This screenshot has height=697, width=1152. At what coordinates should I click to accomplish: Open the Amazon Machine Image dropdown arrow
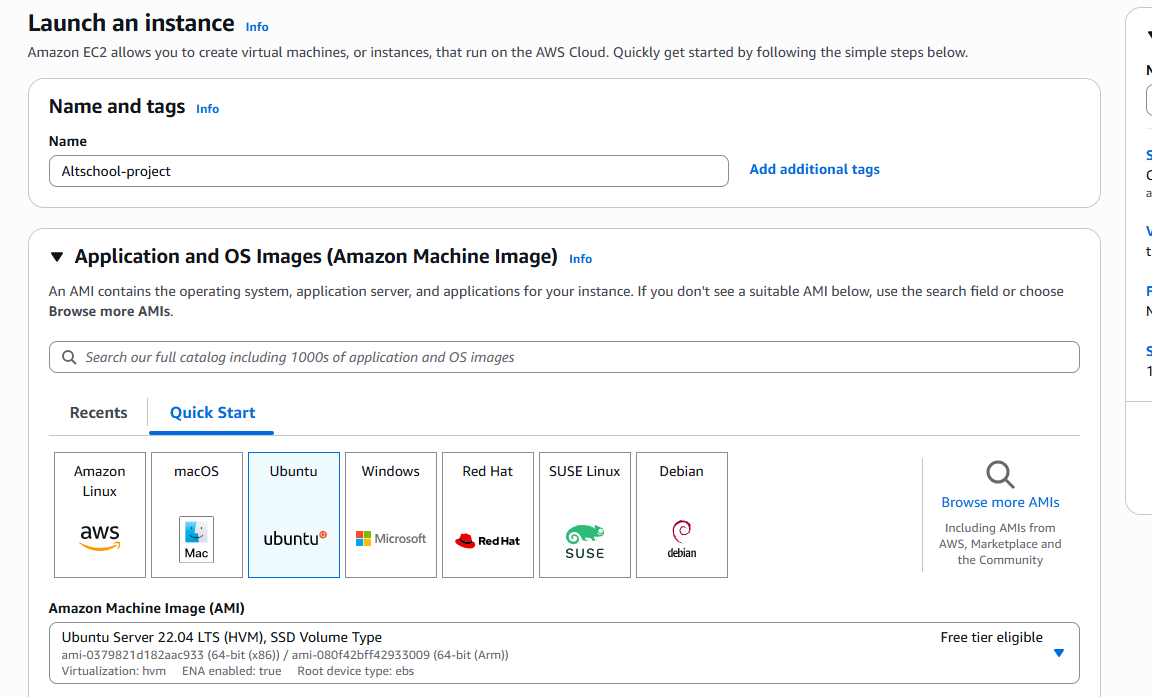pos(1059,653)
